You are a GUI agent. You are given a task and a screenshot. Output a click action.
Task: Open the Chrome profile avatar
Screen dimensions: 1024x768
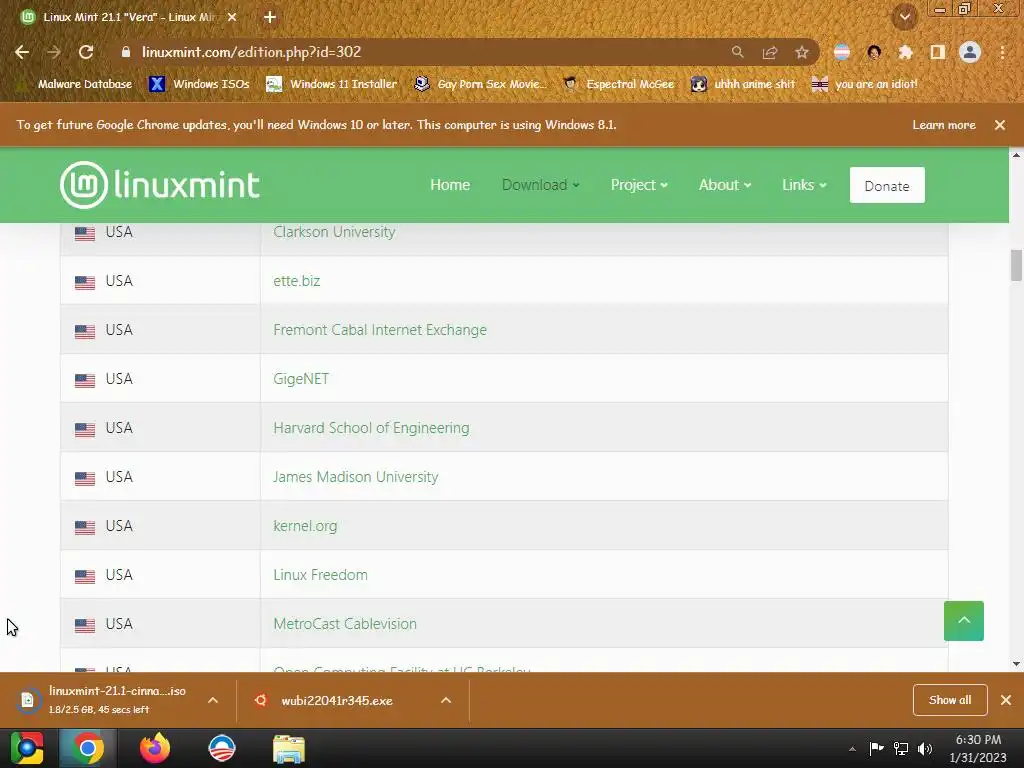pyautogui.click(x=970, y=52)
